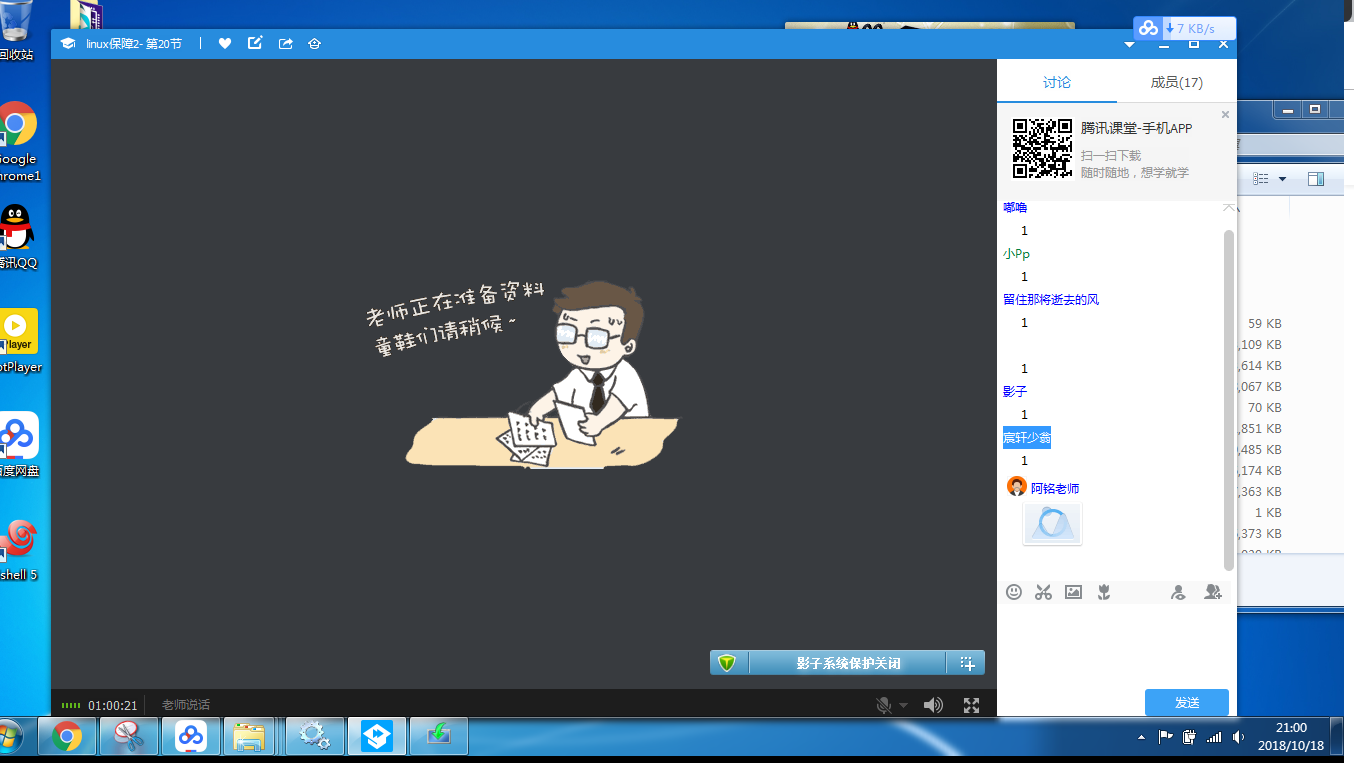Viewport: 1354px width, 763px height.
Task: Open the Snipping Tool in taskbar
Action: click(x=129, y=738)
